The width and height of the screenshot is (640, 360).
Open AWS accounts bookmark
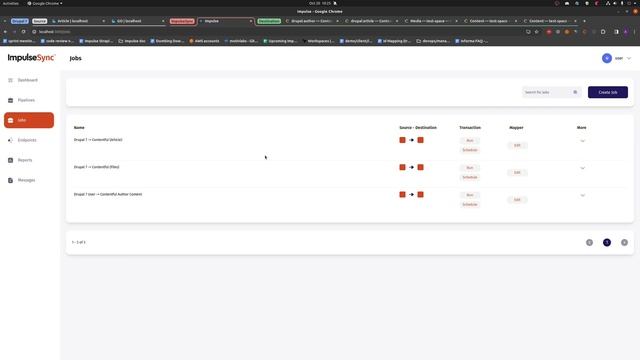204,41
